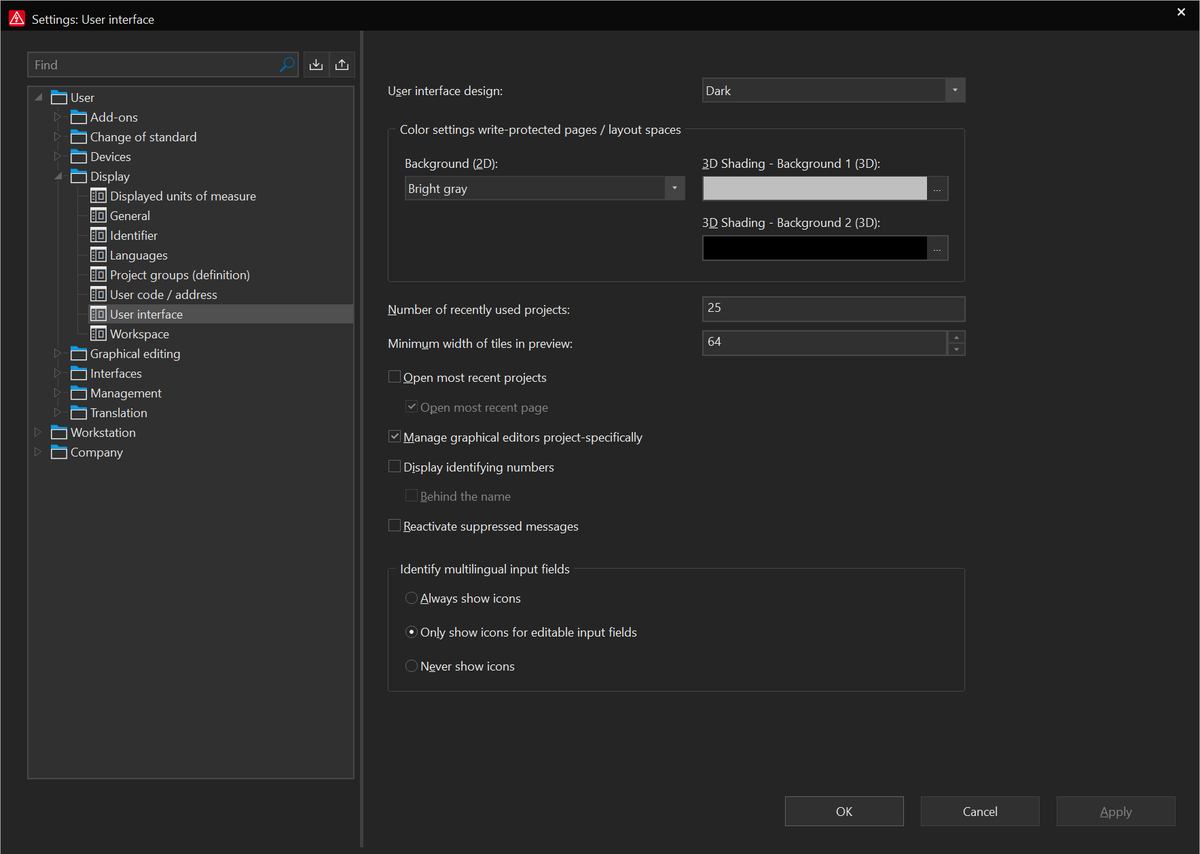This screenshot has height=854, width=1200.
Task: Select Project groups (definition) tree item
Action: pyautogui.click(x=179, y=275)
